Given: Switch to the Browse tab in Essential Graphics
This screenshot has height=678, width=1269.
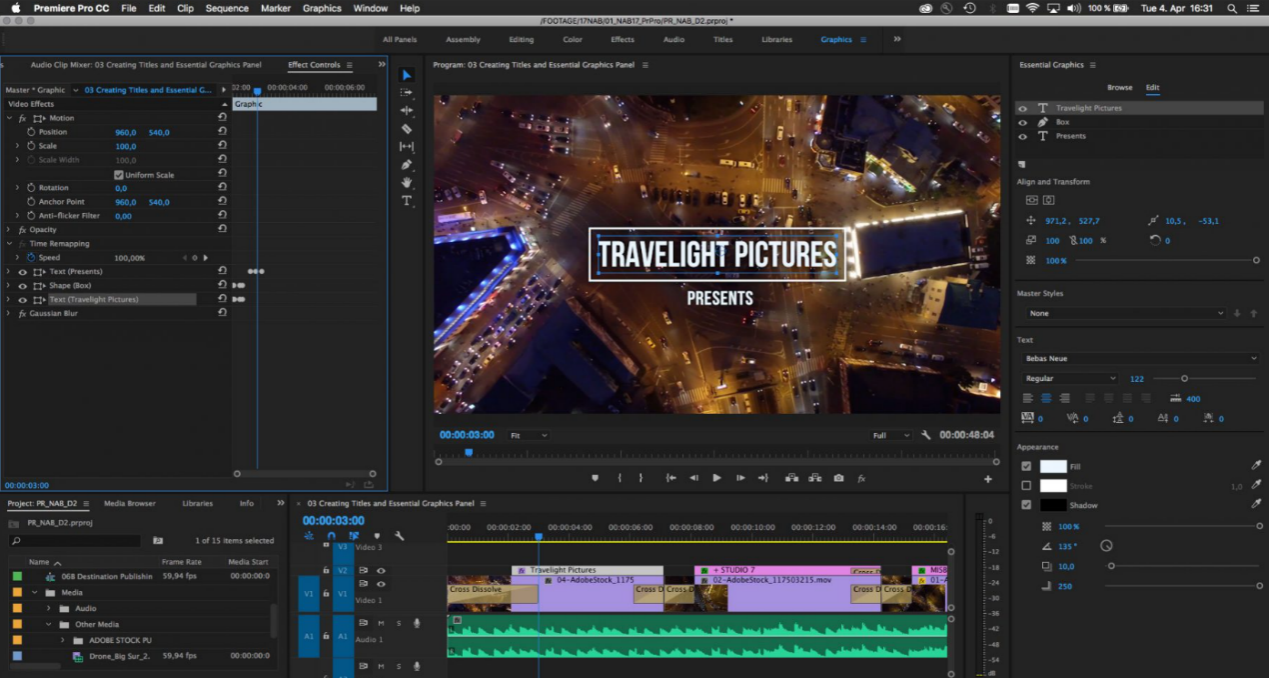Looking at the screenshot, I should [1119, 88].
